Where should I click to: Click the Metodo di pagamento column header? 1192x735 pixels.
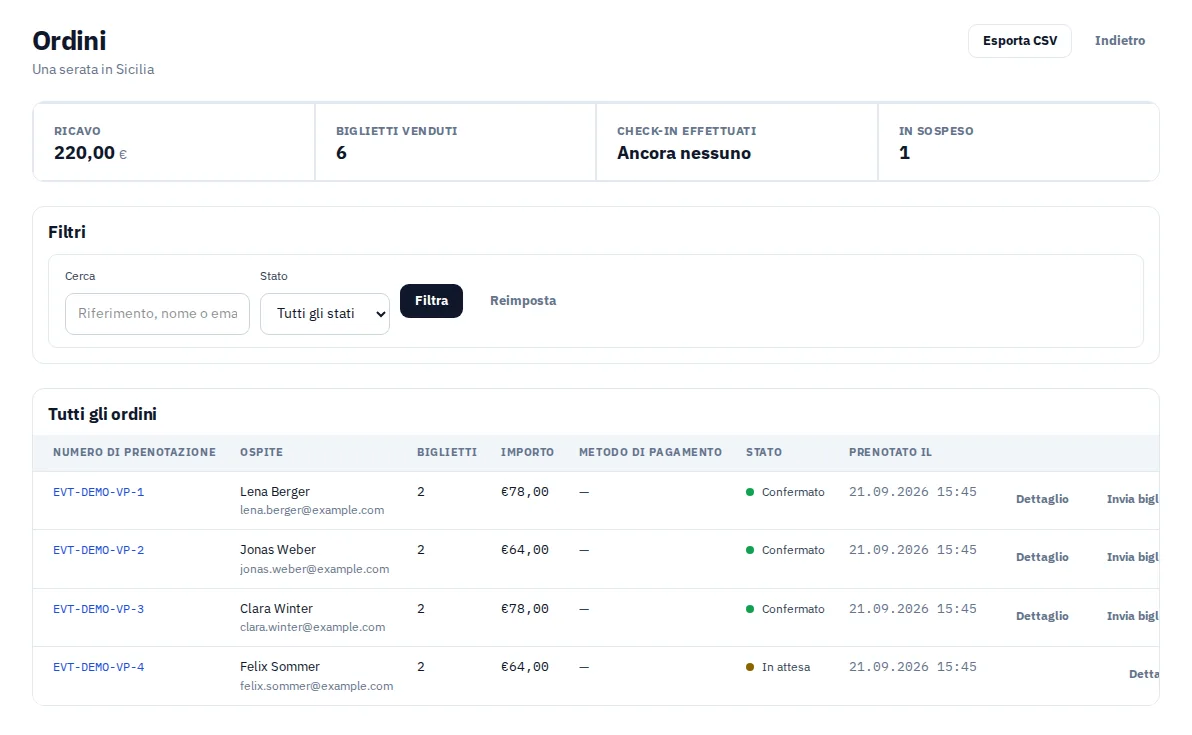[x=651, y=452]
